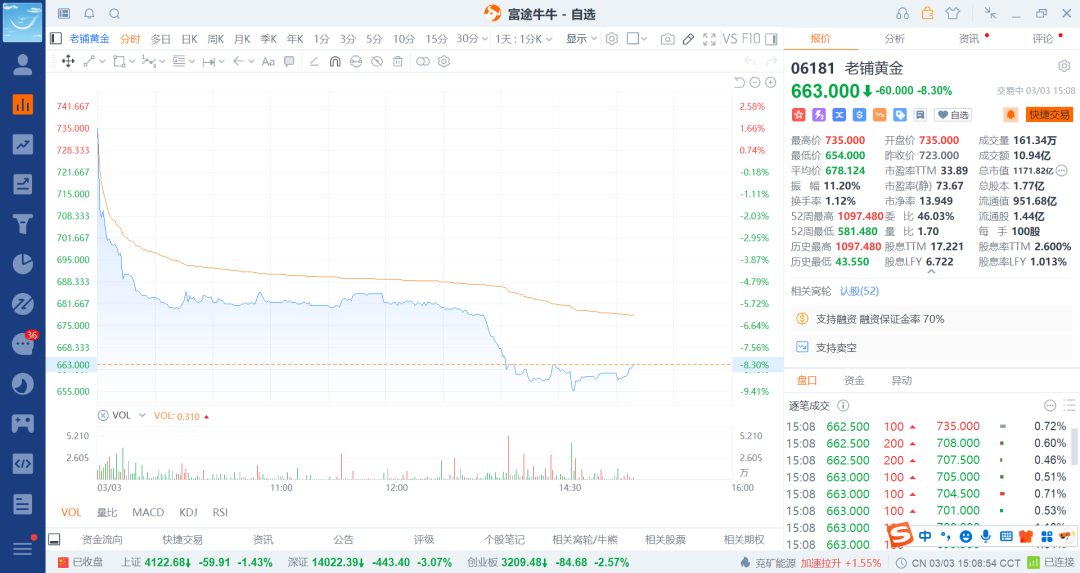
Task: Toggle the bottom panel icon left of 资金流向
Action: pyautogui.click(x=54, y=539)
